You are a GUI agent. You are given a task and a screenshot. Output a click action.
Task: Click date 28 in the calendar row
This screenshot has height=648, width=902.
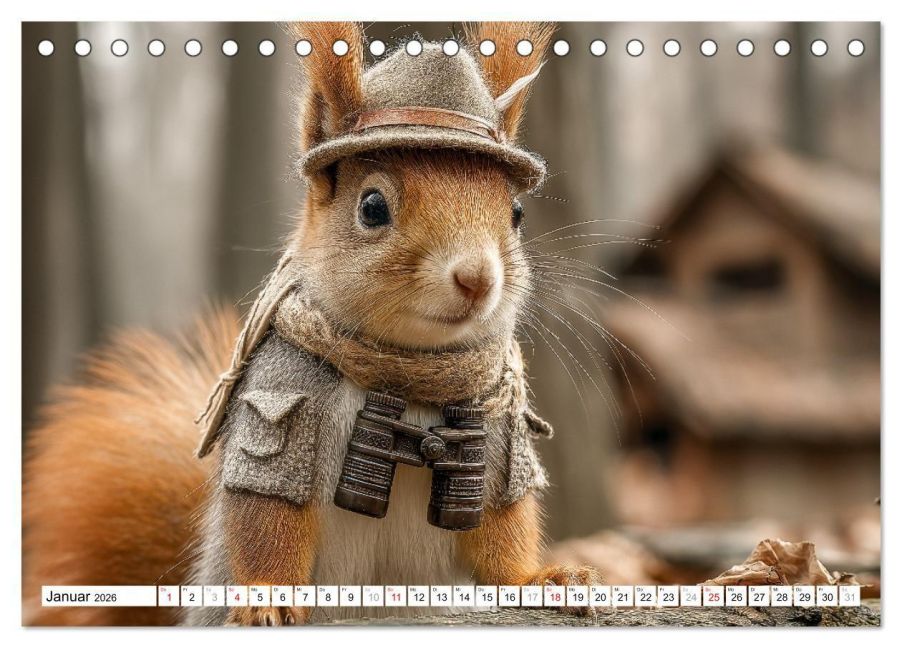782,596
